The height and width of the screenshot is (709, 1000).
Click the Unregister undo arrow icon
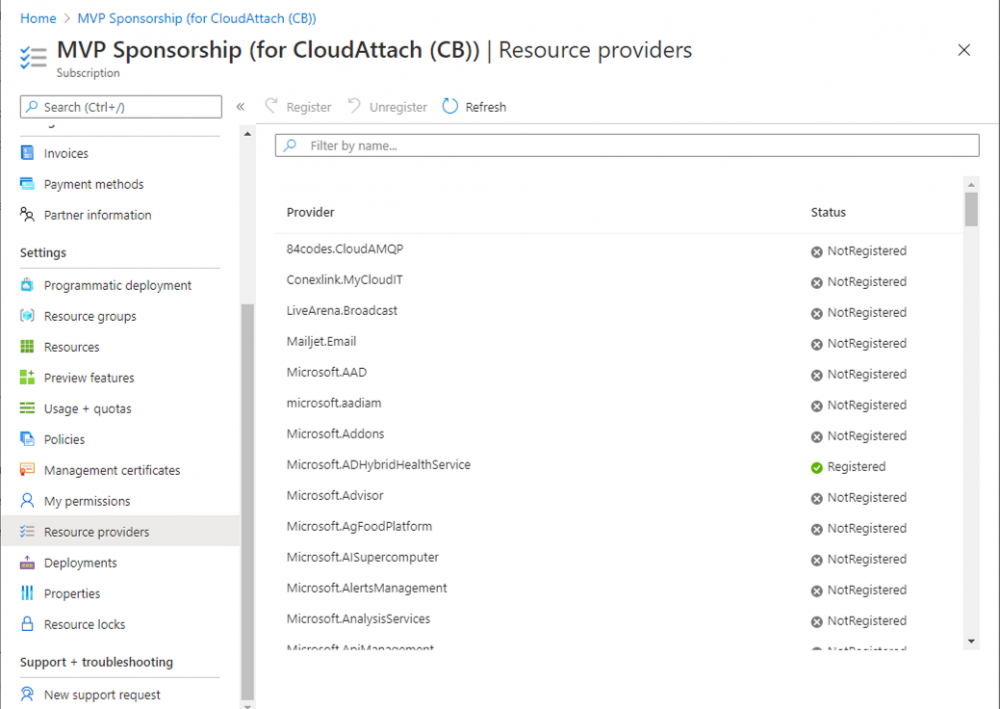[354, 106]
